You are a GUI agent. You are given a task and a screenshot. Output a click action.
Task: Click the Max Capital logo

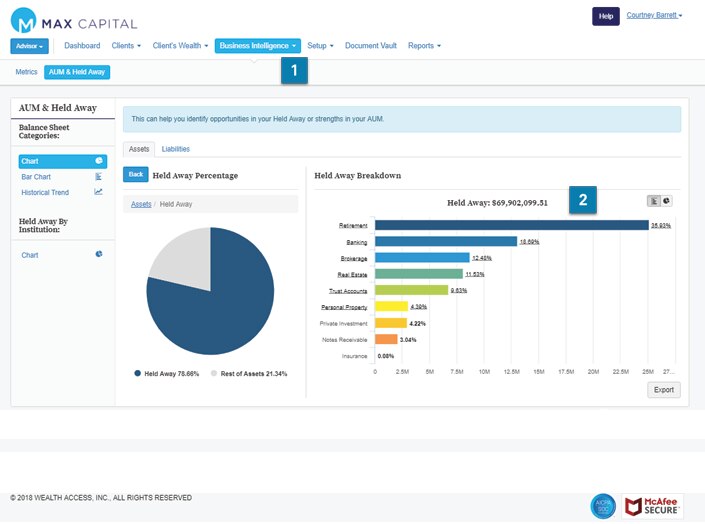[75, 21]
